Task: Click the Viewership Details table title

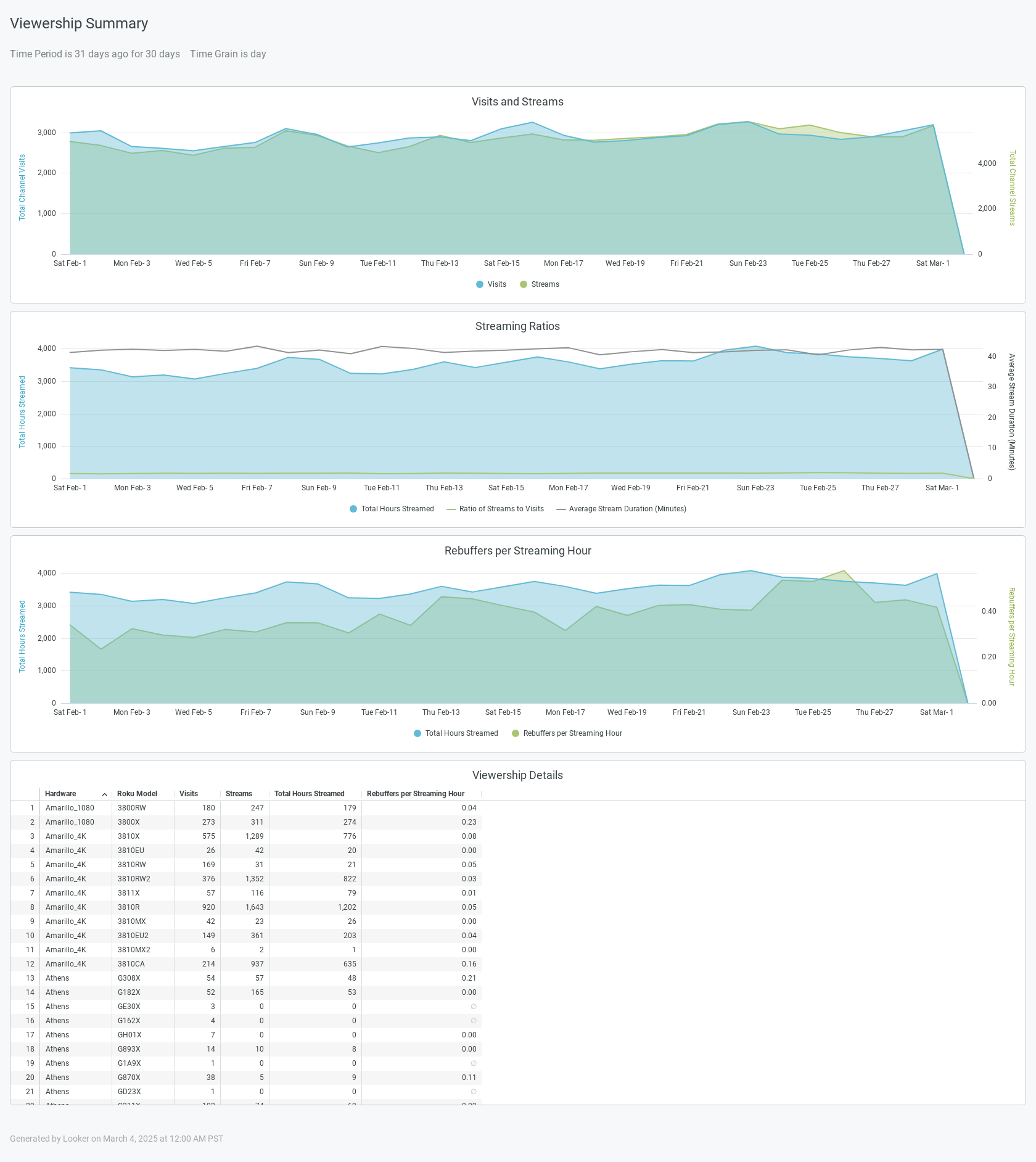Action: pyautogui.click(x=517, y=775)
